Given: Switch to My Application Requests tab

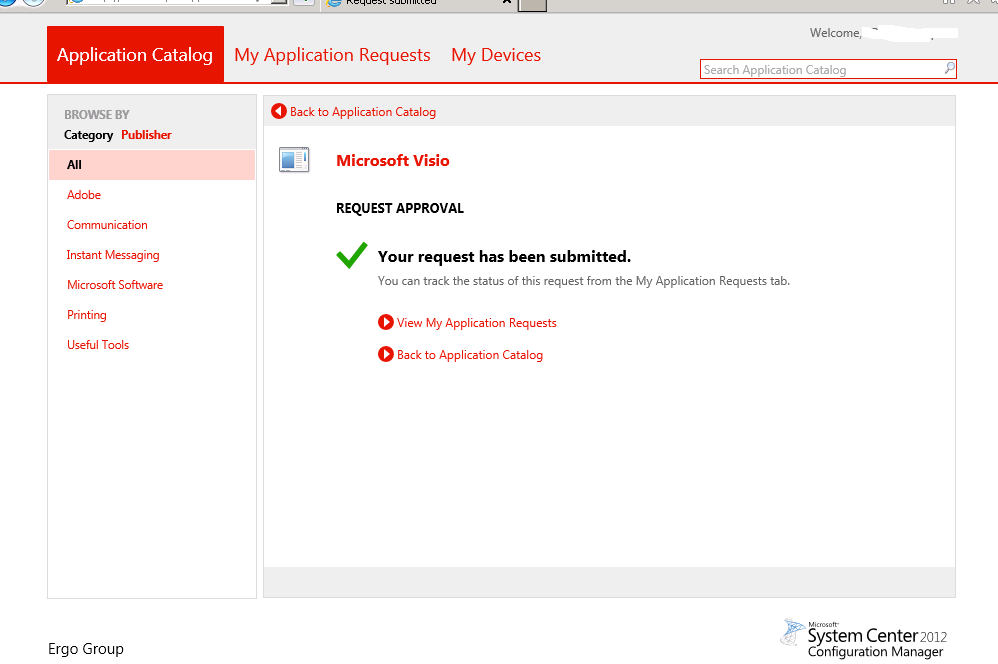Looking at the screenshot, I should click(332, 55).
